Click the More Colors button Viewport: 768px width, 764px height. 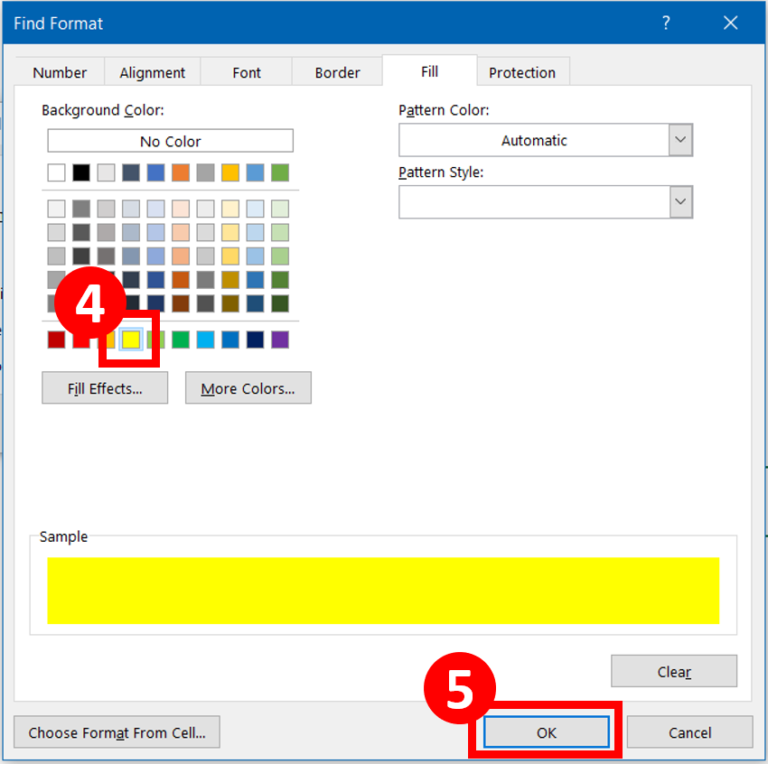click(248, 389)
